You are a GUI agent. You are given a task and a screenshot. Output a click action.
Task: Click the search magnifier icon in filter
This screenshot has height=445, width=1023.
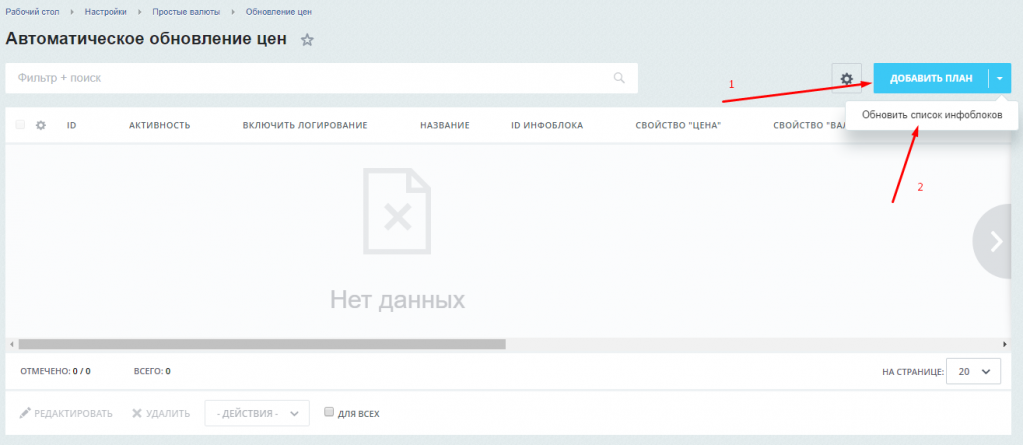click(x=619, y=78)
